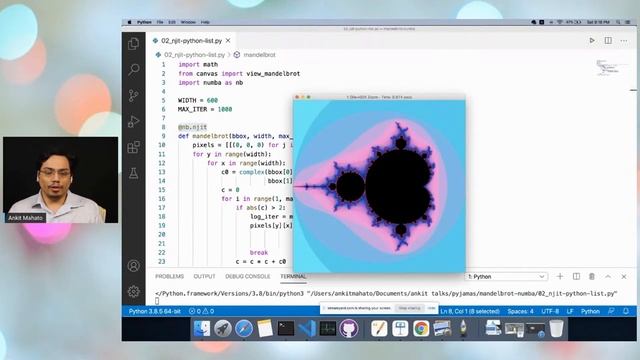Switch to the OUTPUT tab
Image resolution: width=640 pixels, height=360 pixels.
204,276
